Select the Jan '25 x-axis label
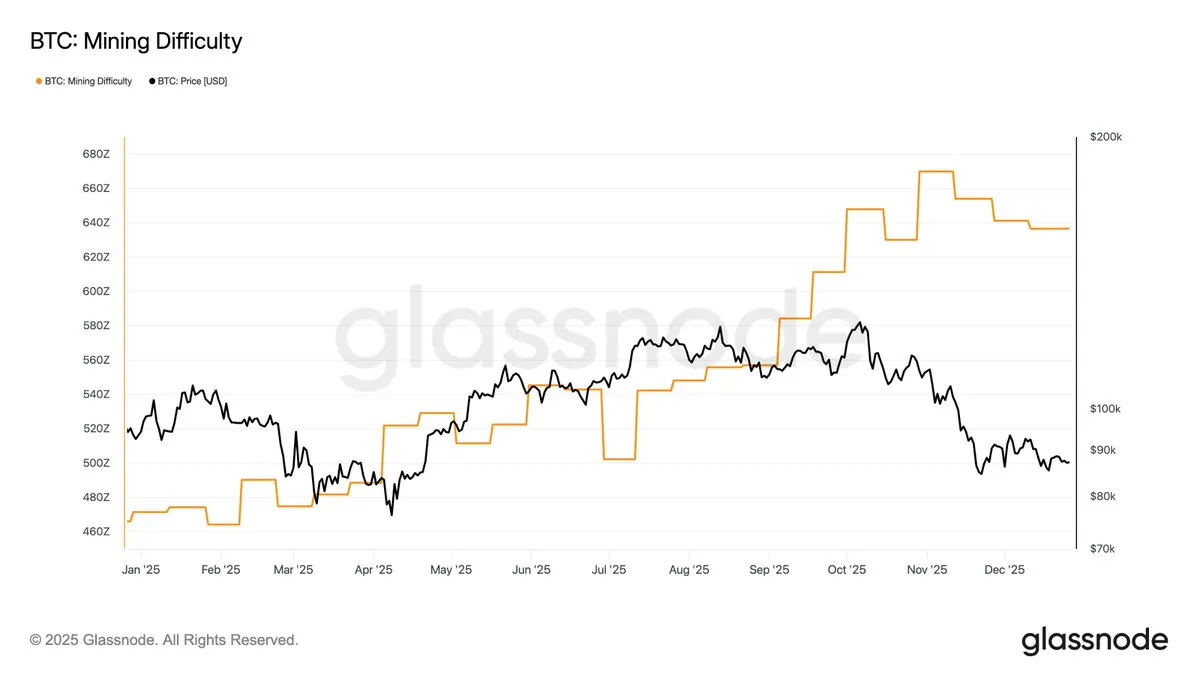Screen dimensions: 1200x675 click(141, 570)
